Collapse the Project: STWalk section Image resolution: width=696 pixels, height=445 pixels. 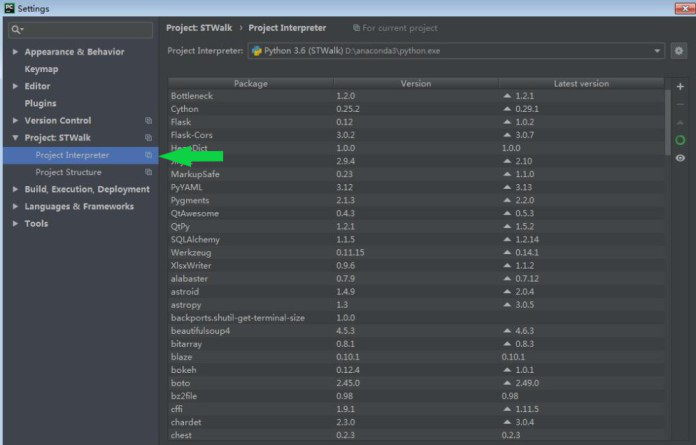point(15,138)
